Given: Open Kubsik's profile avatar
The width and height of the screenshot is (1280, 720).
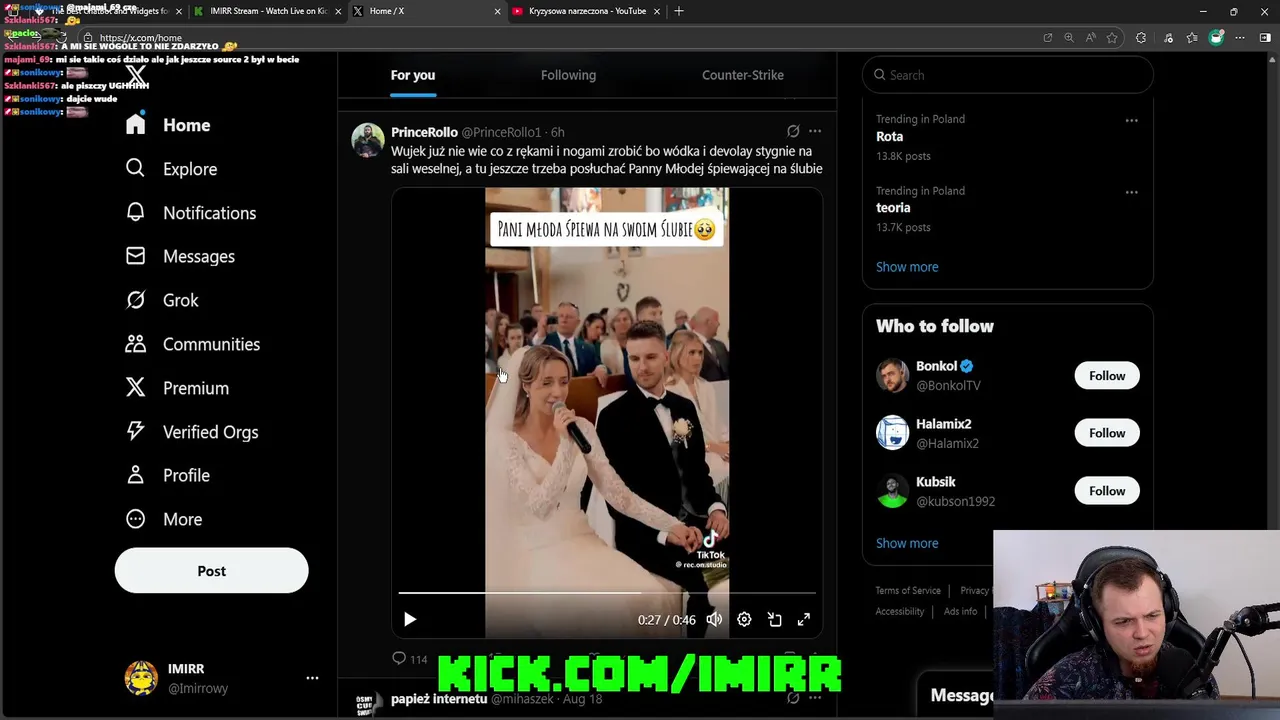Looking at the screenshot, I should tap(892, 491).
